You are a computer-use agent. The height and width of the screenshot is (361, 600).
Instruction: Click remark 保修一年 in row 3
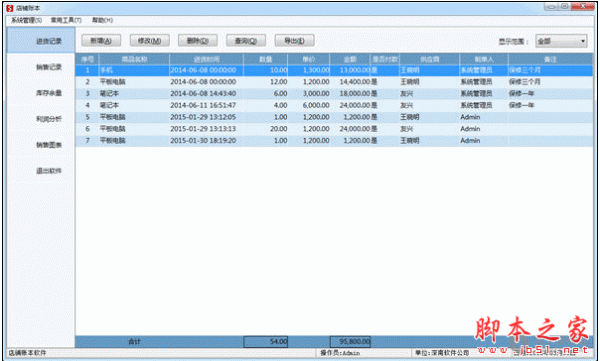pos(522,94)
